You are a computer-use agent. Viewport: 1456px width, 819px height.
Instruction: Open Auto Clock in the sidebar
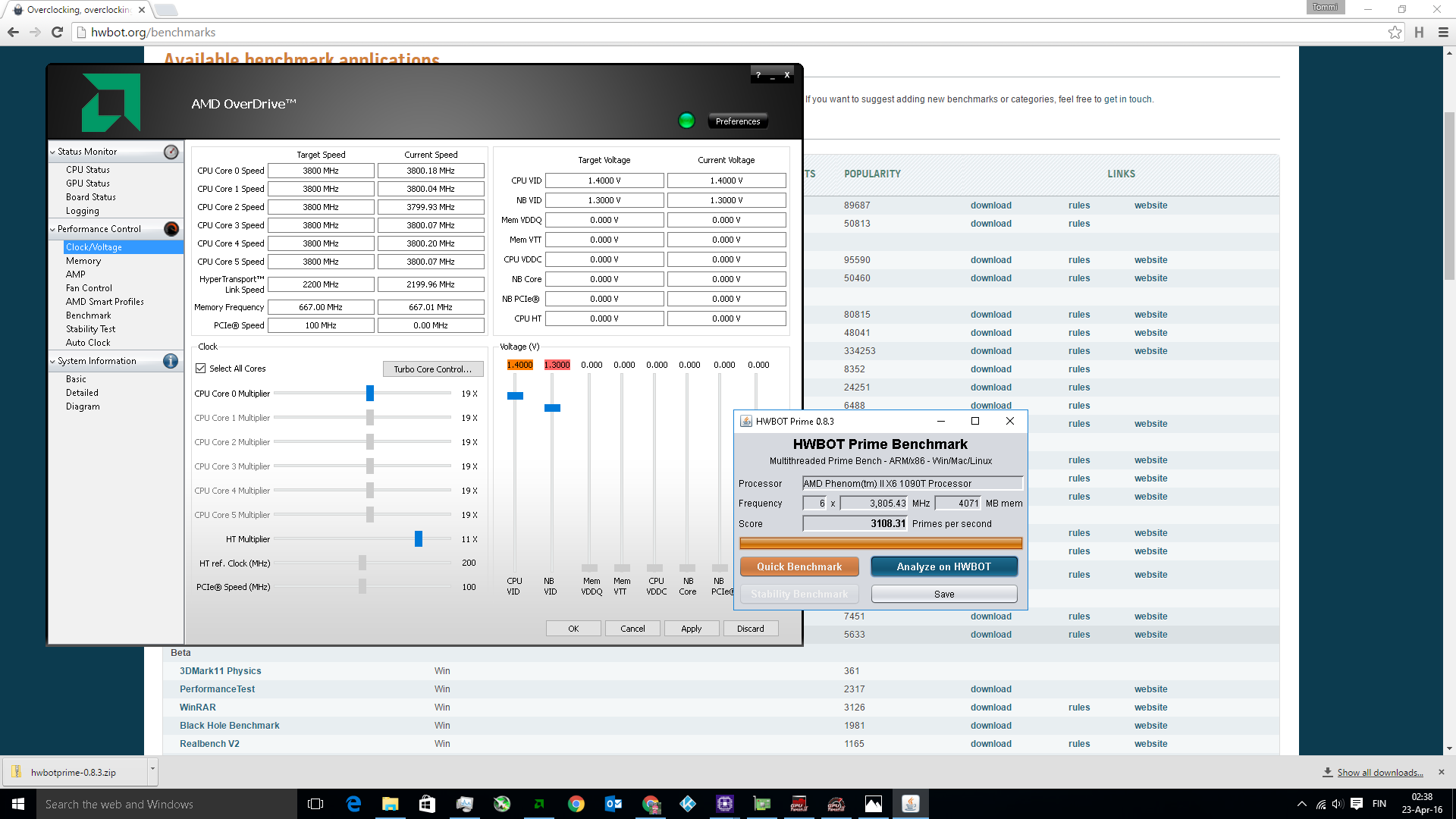tap(88, 343)
